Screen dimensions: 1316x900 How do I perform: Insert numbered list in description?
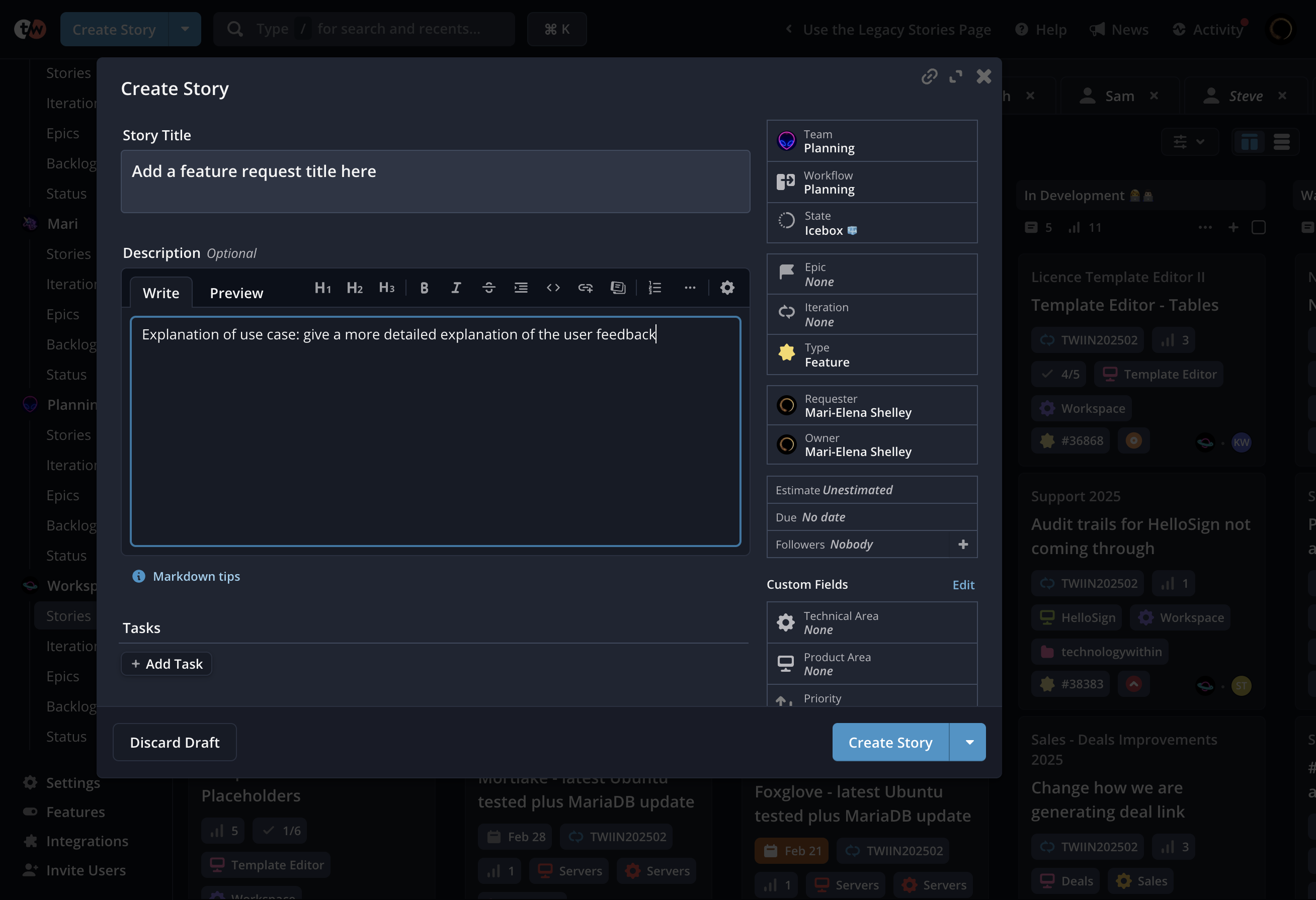pyautogui.click(x=655, y=288)
